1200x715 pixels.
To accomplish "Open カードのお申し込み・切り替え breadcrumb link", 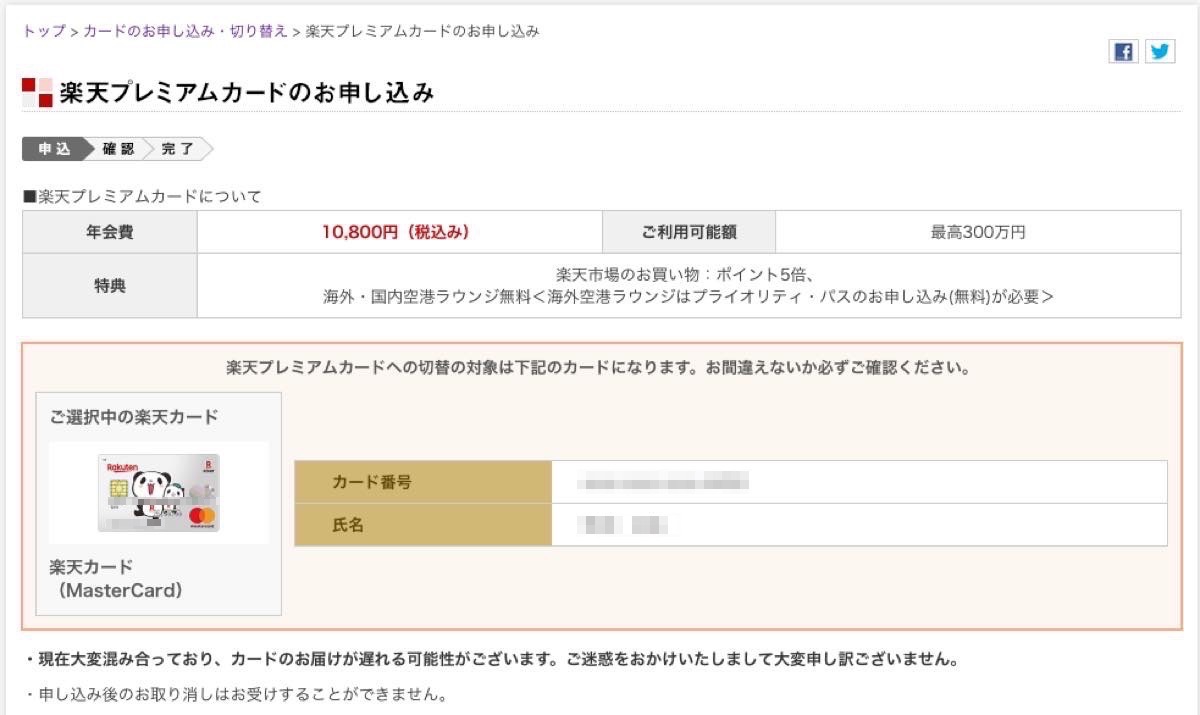I will (x=185, y=31).
